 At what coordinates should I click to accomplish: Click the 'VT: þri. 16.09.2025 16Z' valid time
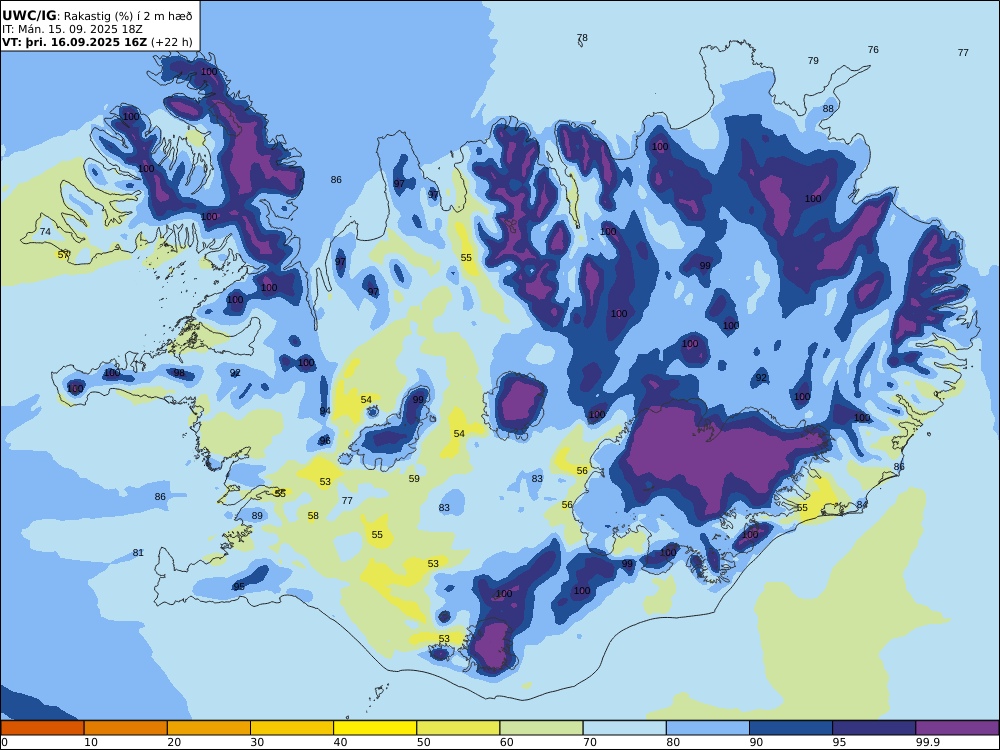point(74,42)
